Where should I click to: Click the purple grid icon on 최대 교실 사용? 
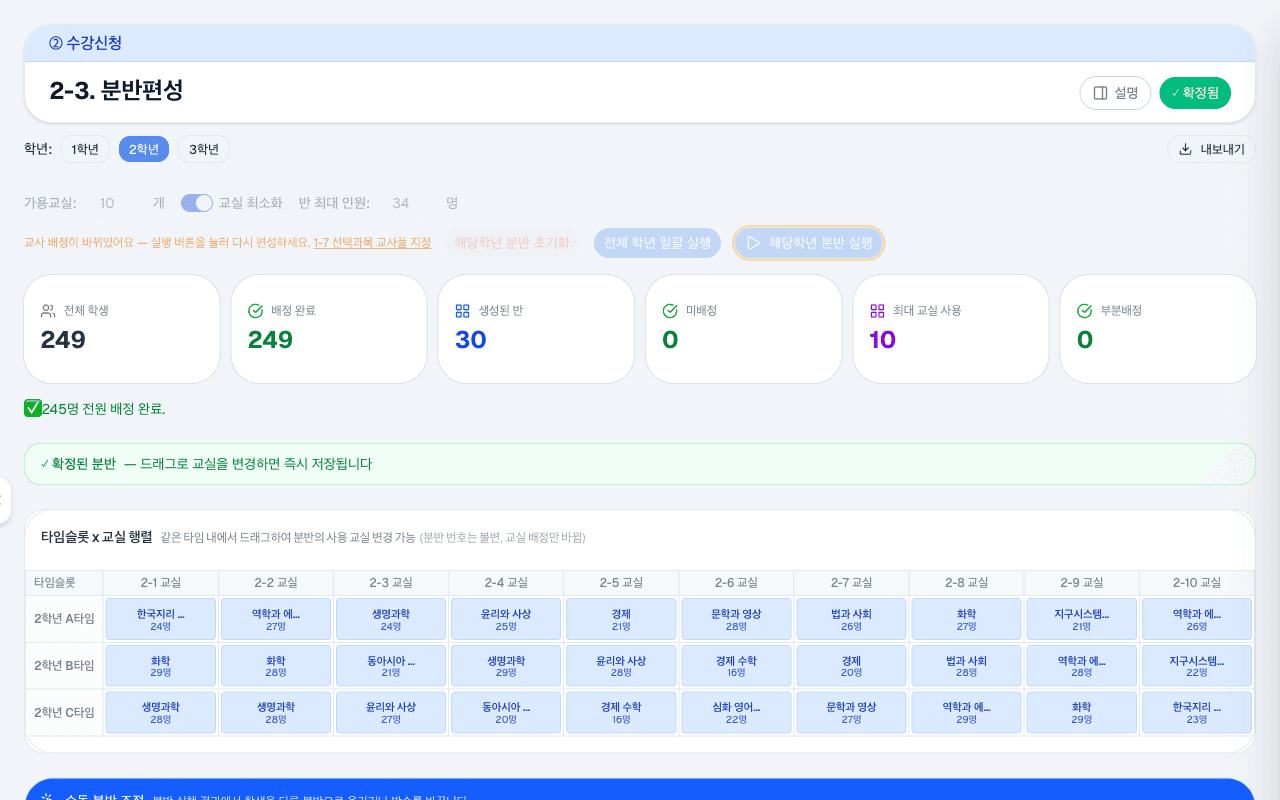(x=877, y=311)
